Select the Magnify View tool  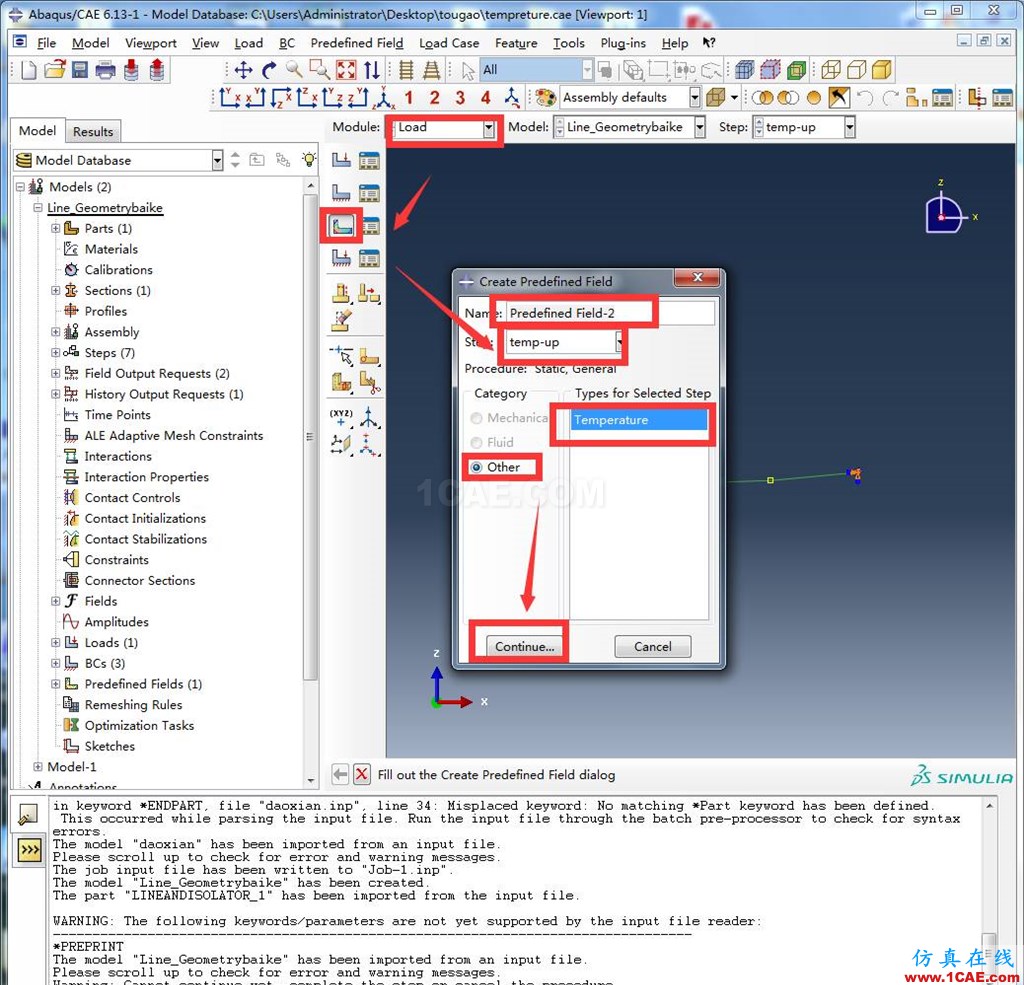(295, 70)
